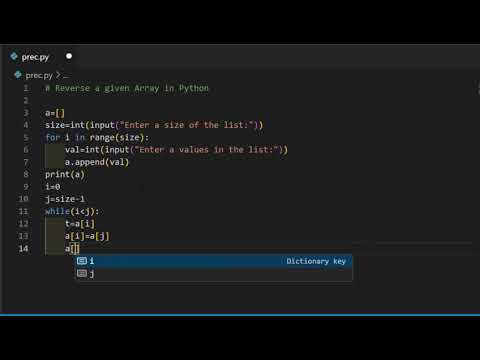Click the icon beside suggestion 'i'

[82, 261]
